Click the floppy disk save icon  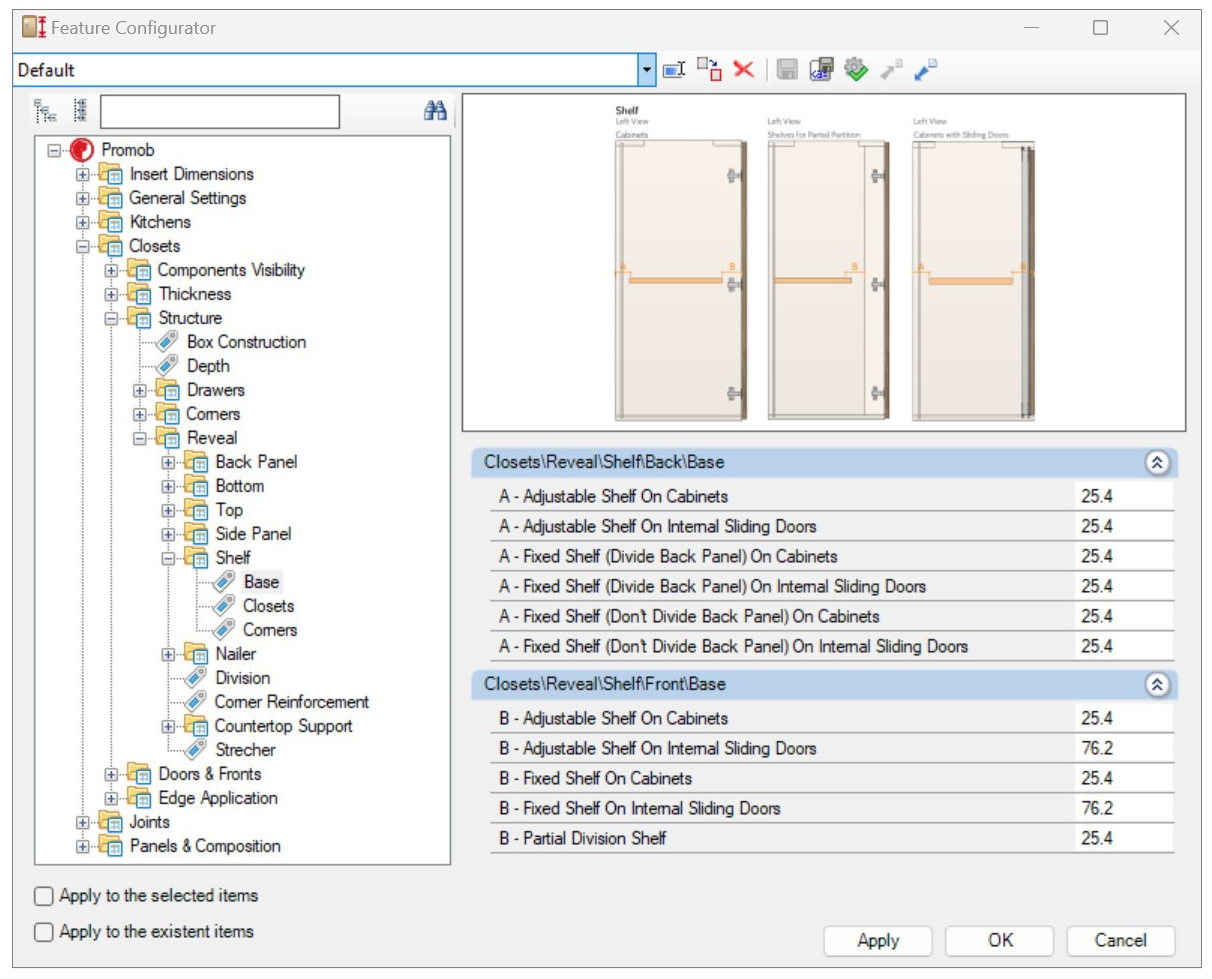pos(787,70)
